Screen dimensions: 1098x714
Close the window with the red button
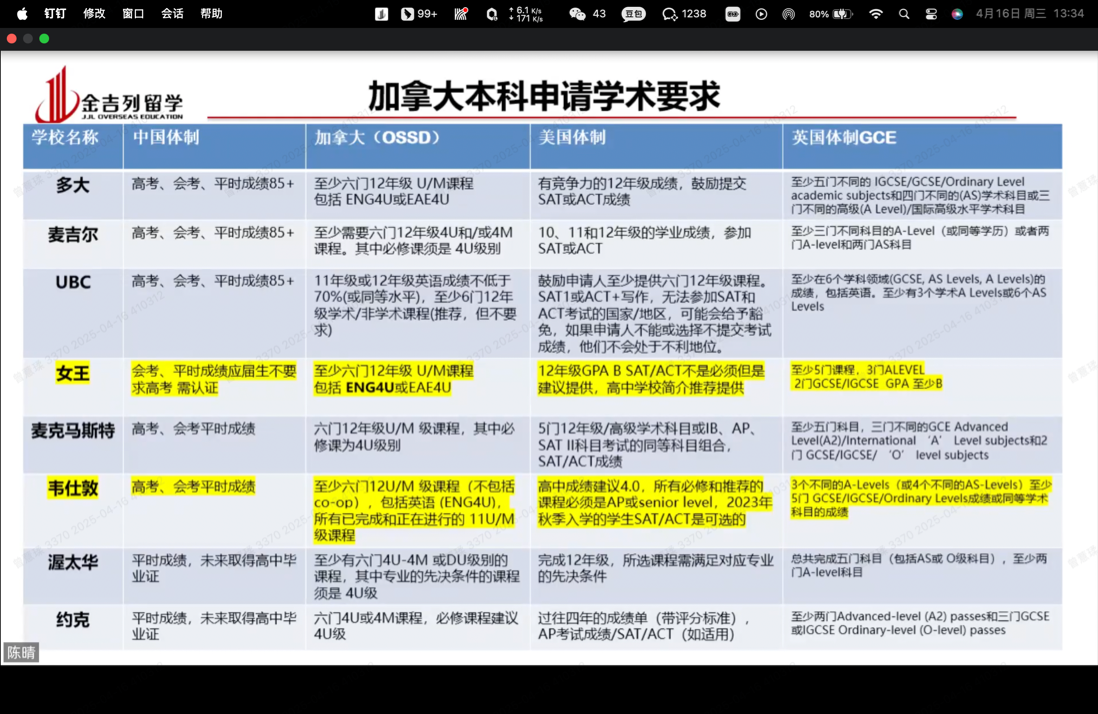click(x=12, y=38)
